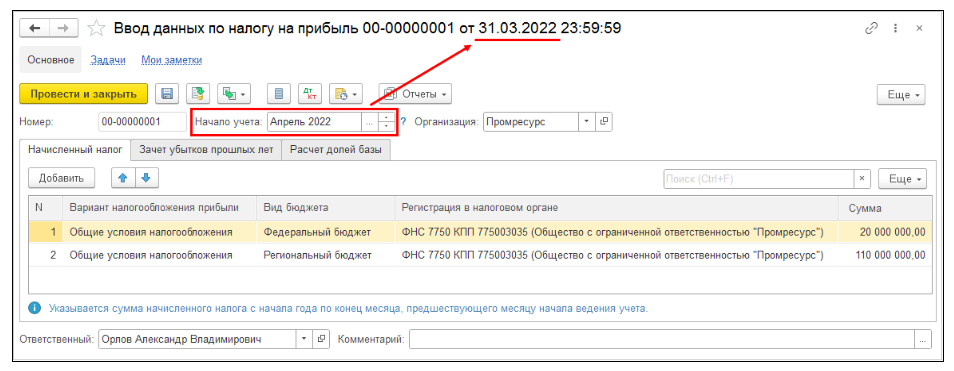This screenshot has height=371, width=954.
Task: Save document with floppy disk icon
Action: click(x=167, y=94)
